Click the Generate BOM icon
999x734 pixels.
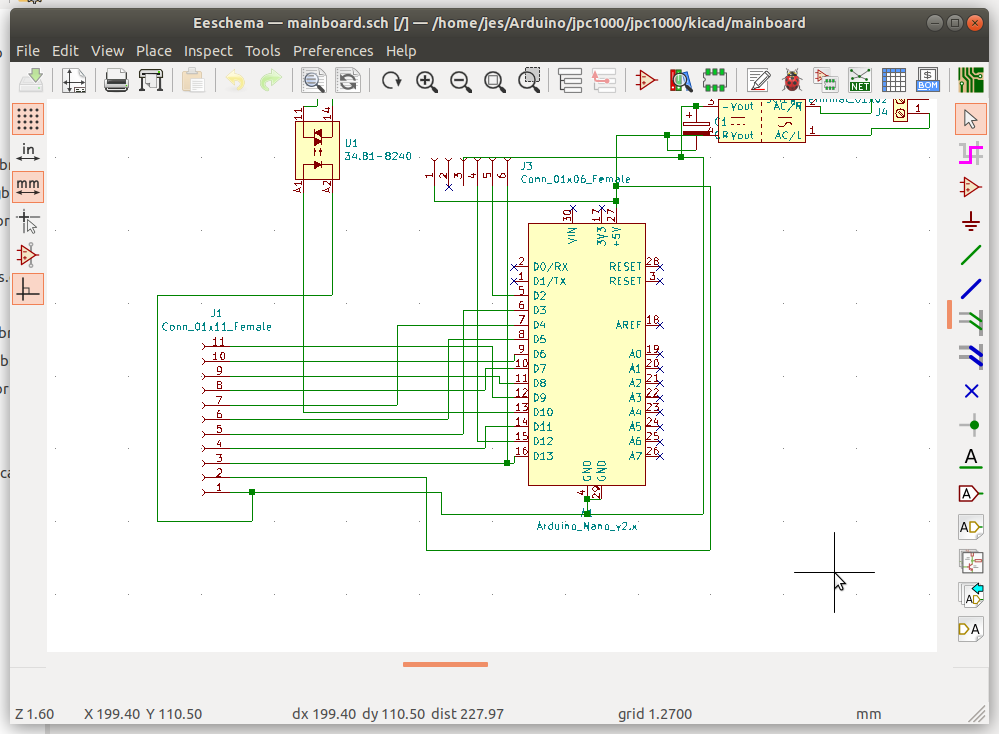[x=928, y=81]
